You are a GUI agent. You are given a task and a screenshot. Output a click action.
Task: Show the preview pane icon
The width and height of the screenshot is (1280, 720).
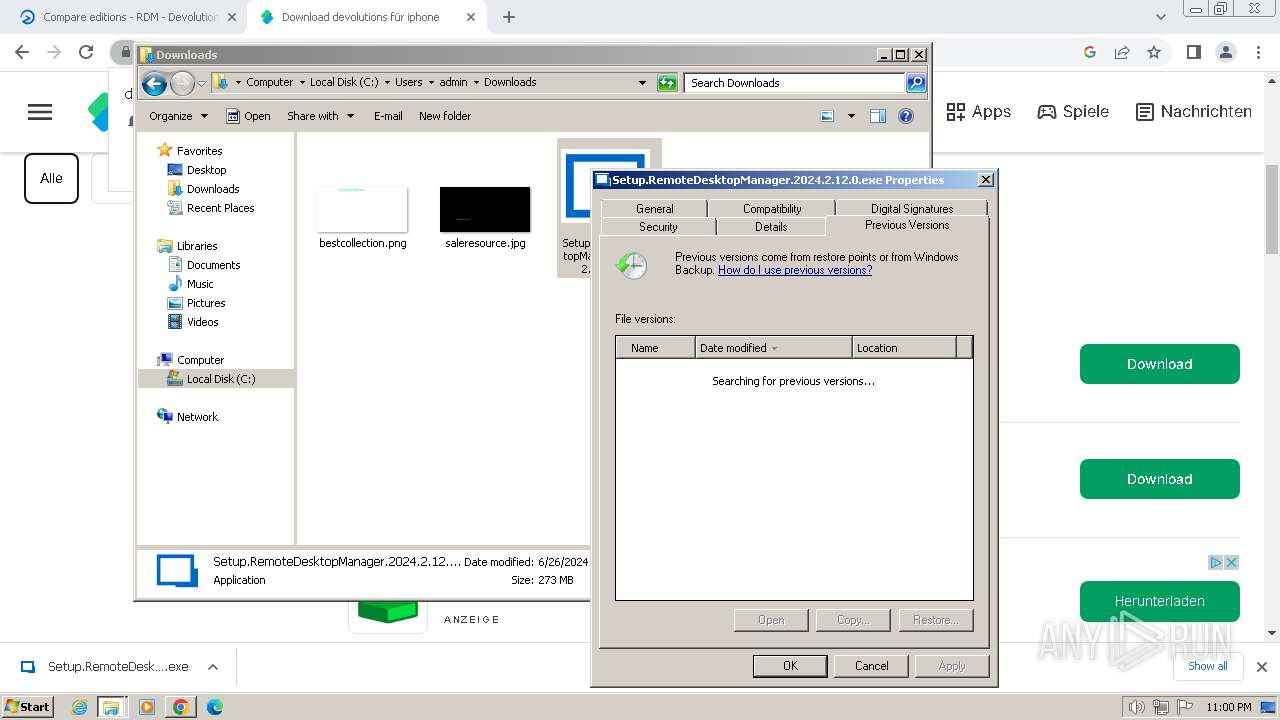point(877,116)
